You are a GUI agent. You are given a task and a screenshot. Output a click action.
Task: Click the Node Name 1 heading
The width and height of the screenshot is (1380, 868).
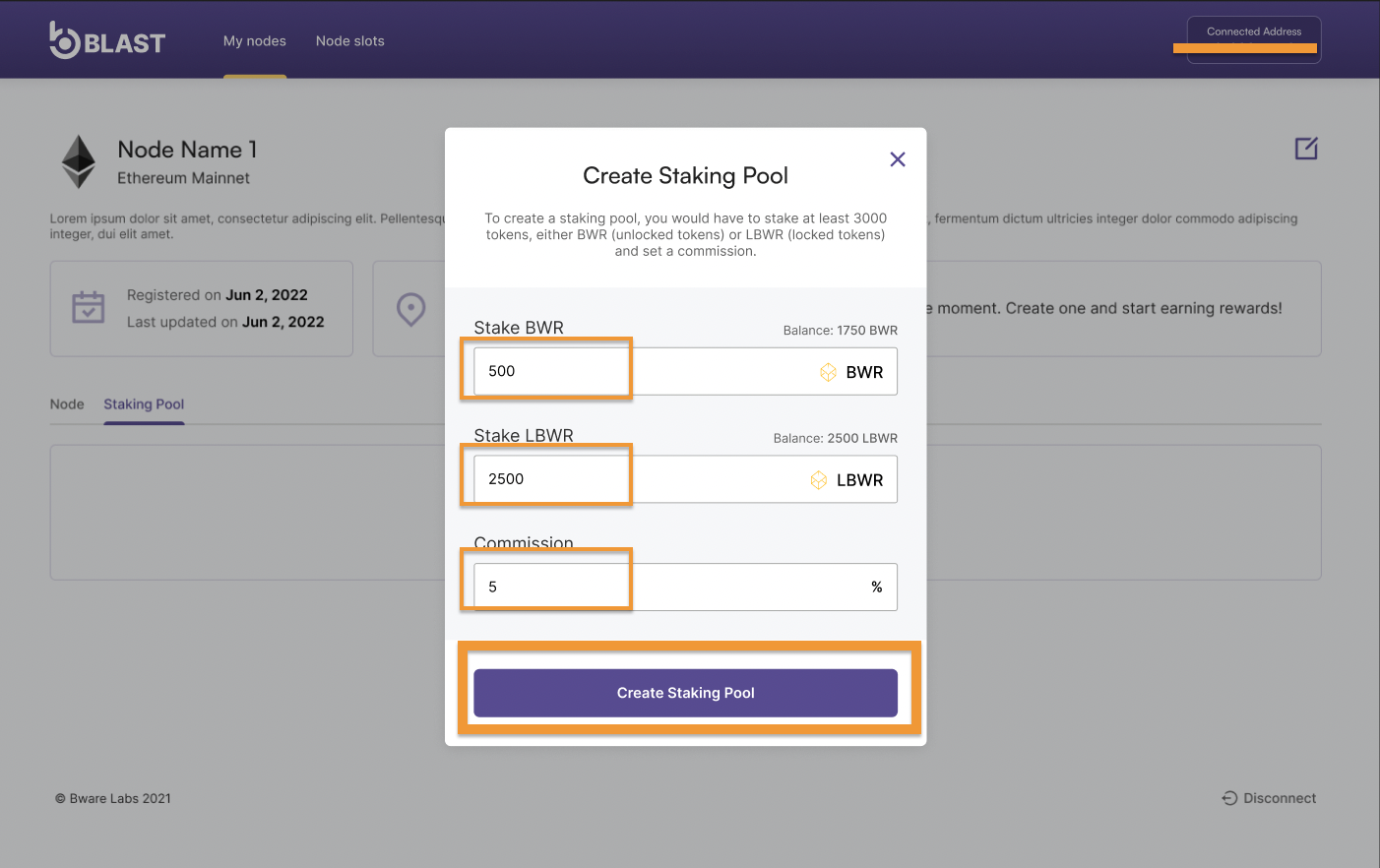(187, 150)
